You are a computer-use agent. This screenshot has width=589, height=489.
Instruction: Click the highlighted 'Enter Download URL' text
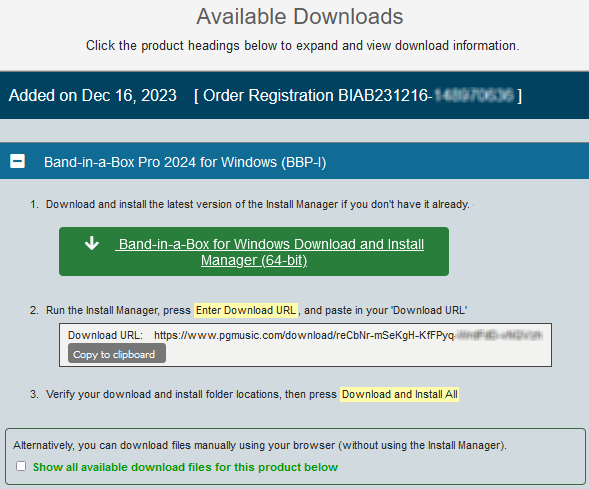coord(246,311)
